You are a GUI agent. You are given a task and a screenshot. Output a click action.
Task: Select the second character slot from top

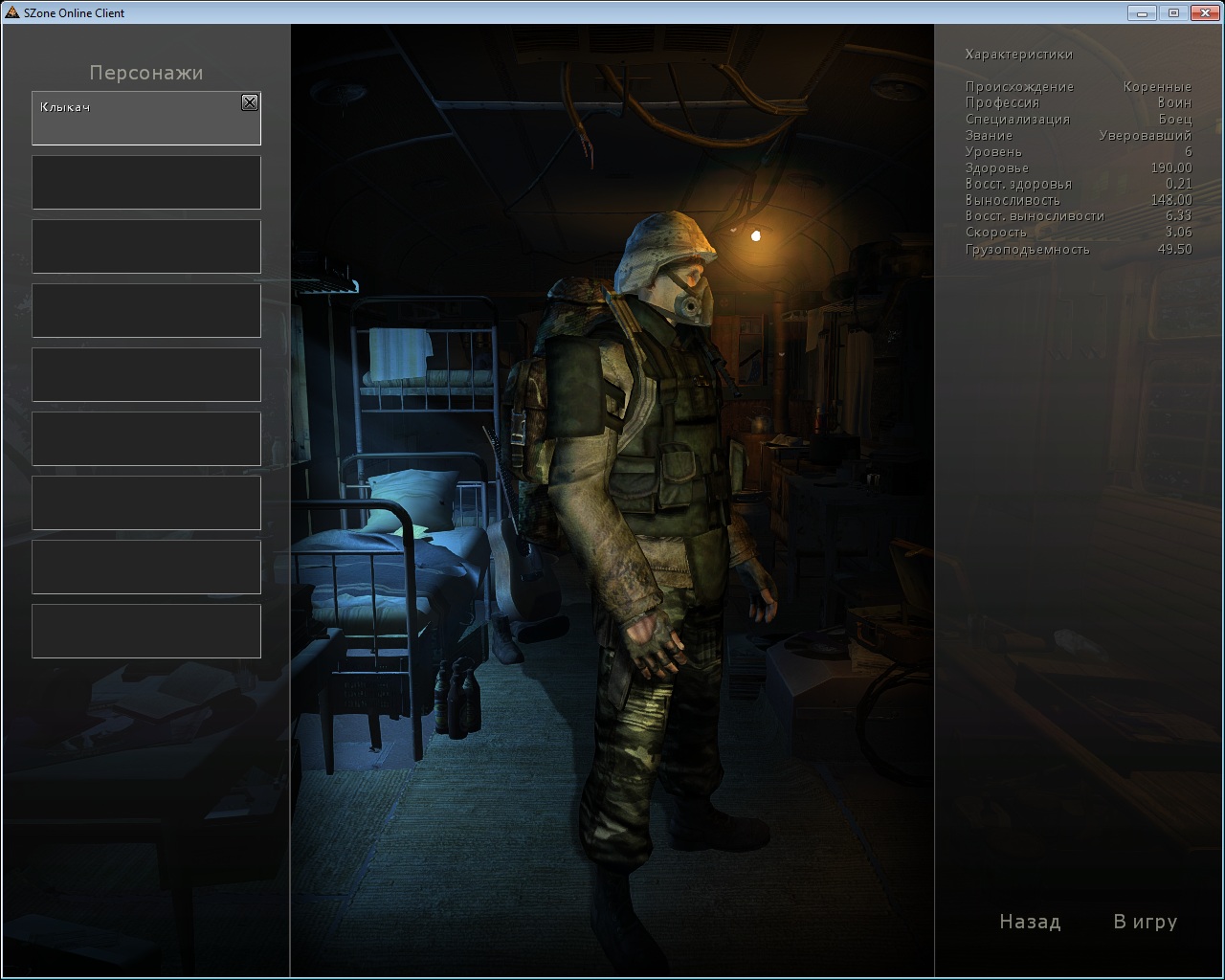[146, 182]
